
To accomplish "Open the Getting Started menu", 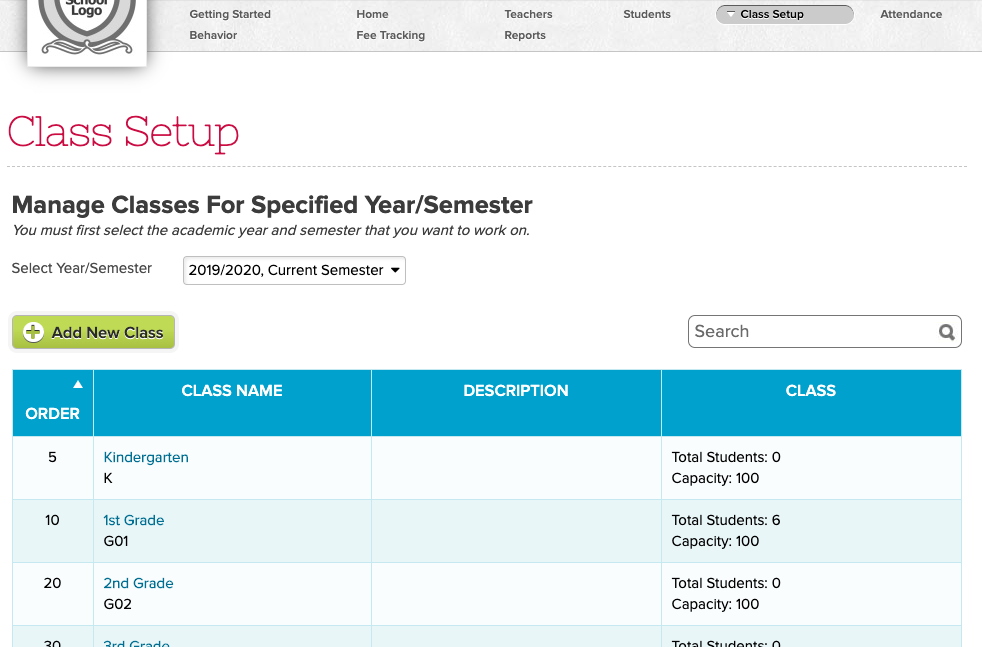I will (230, 14).
